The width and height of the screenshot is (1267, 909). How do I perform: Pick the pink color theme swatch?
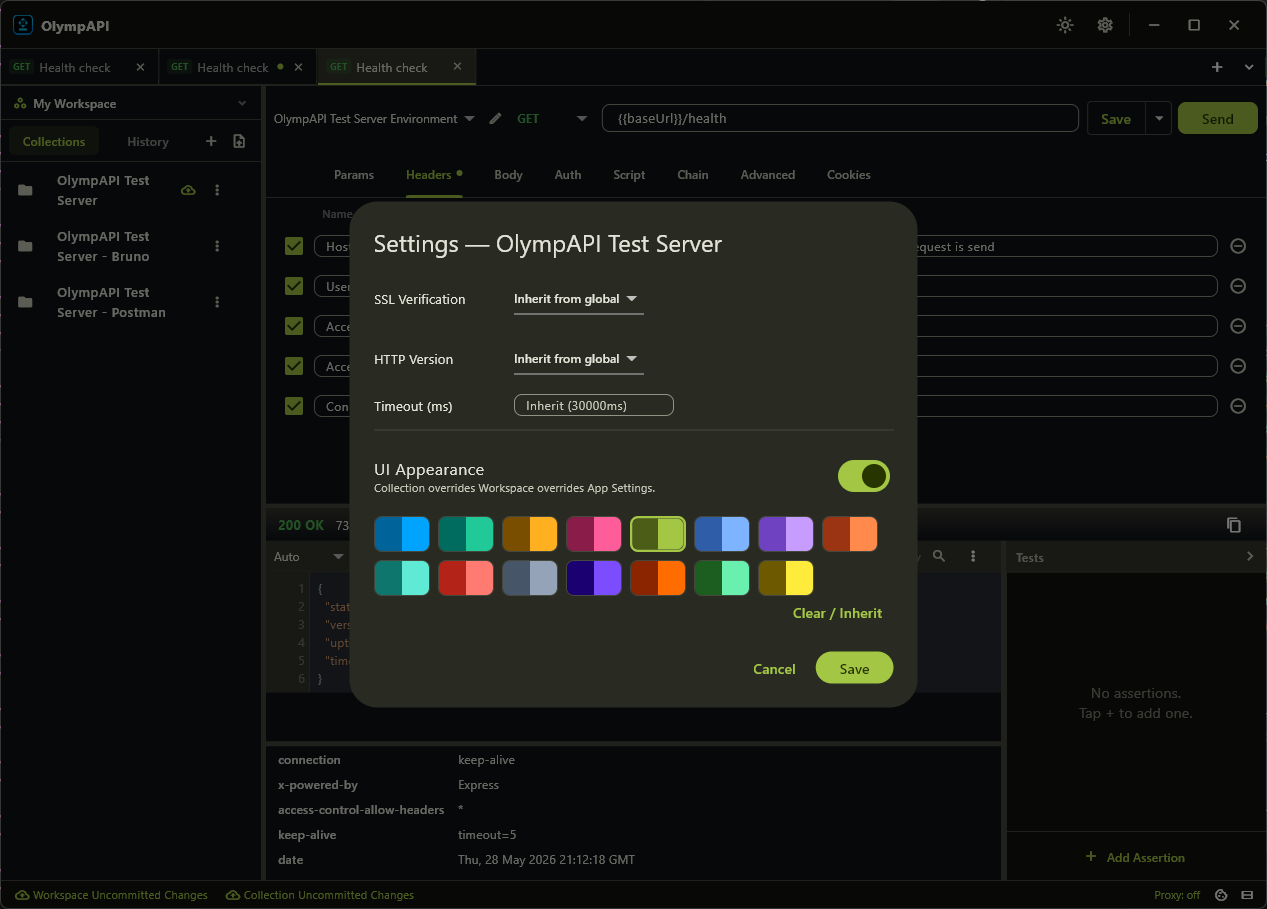594,534
